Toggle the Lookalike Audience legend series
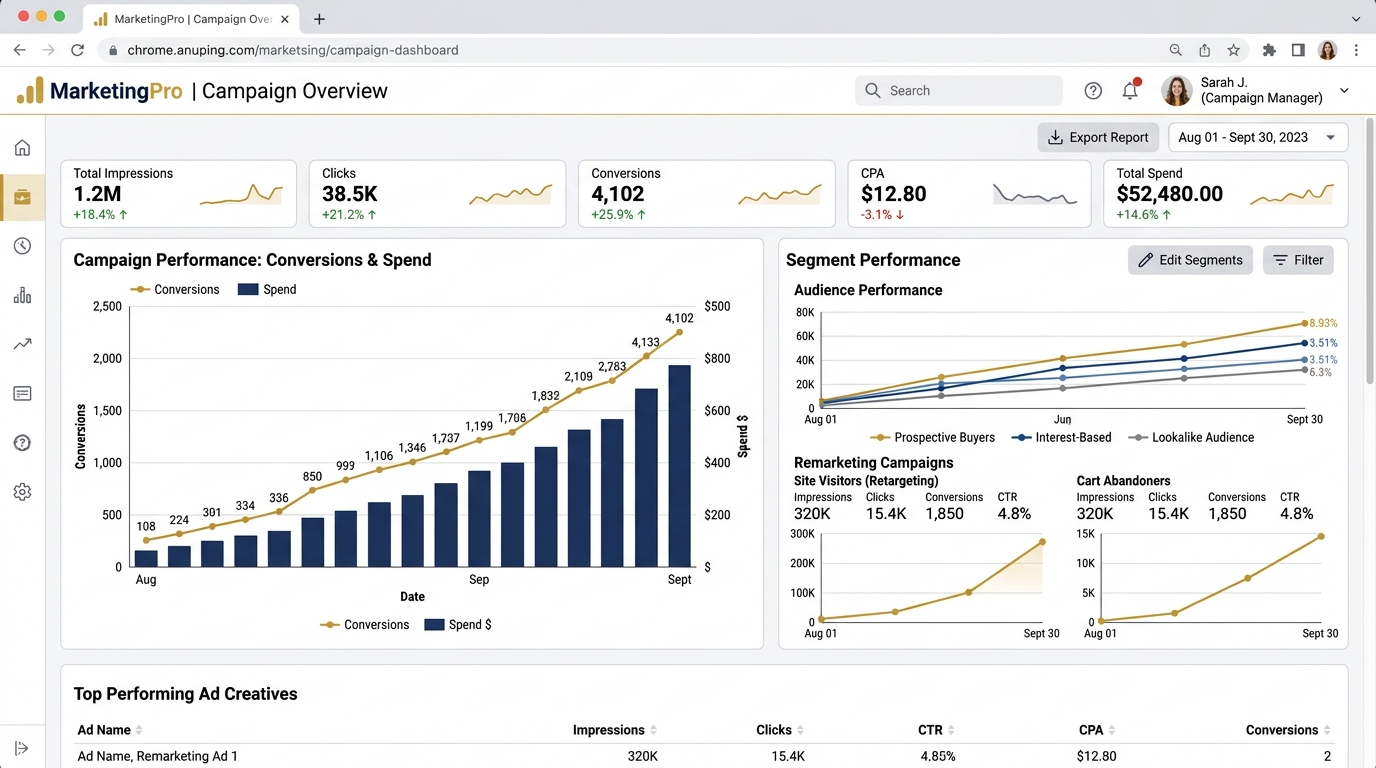Image resolution: width=1376 pixels, height=768 pixels. click(1191, 437)
